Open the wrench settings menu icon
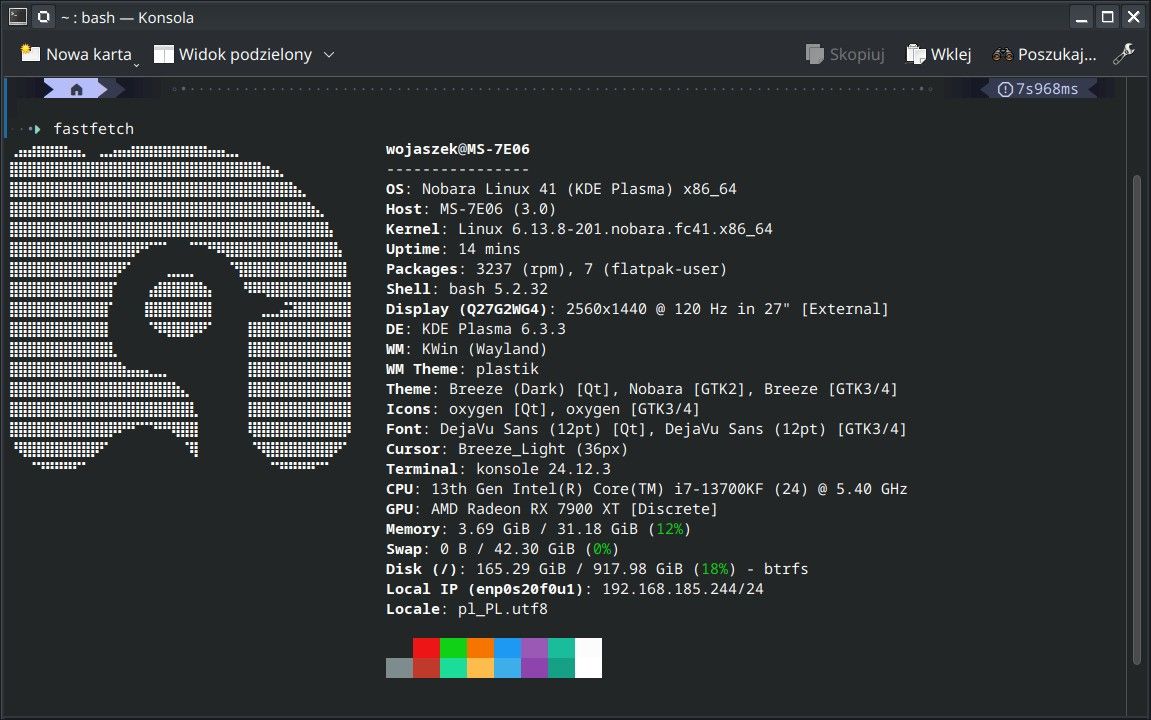1151x720 pixels. (1123, 54)
